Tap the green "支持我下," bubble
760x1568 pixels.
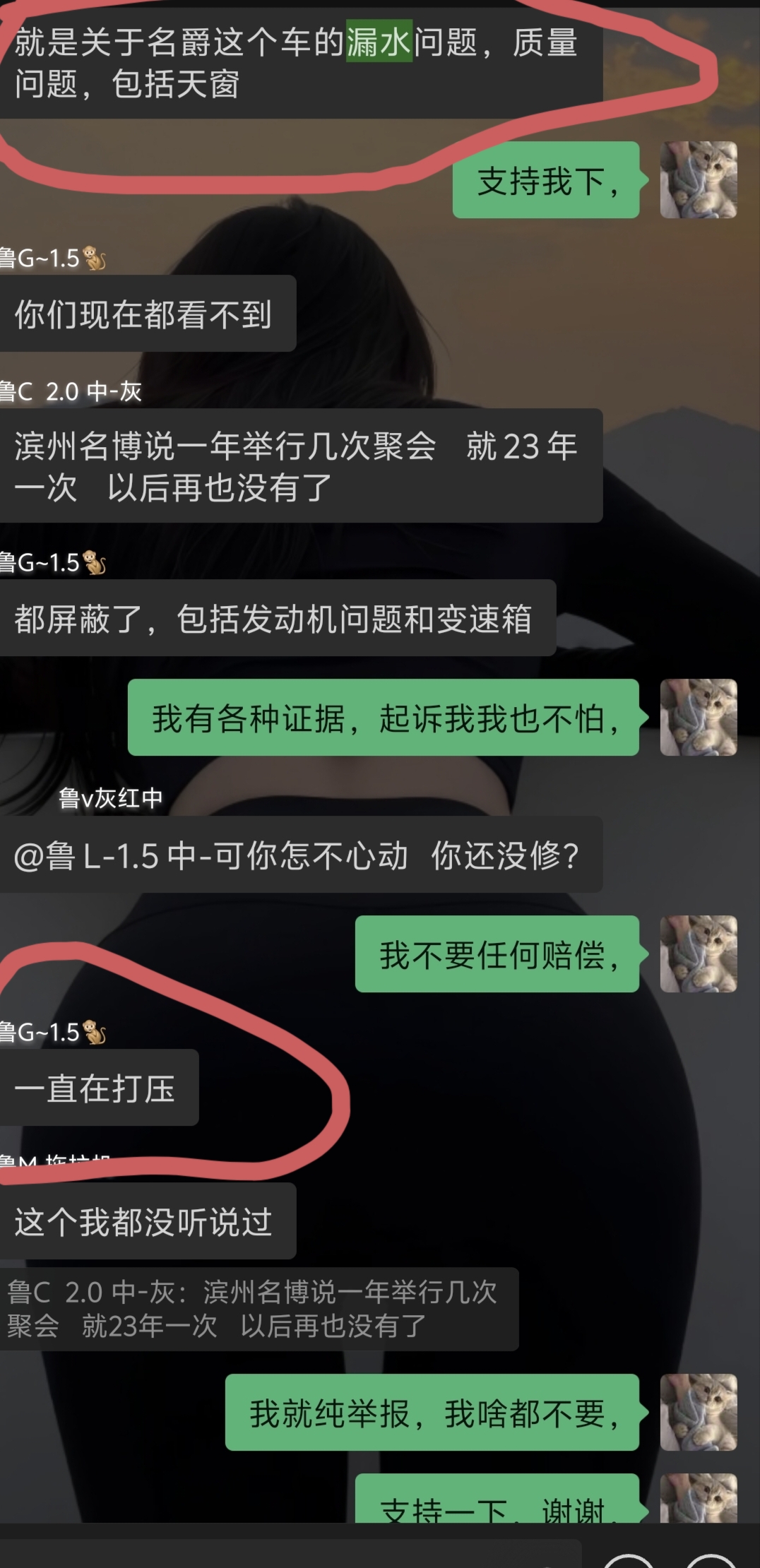point(546,180)
